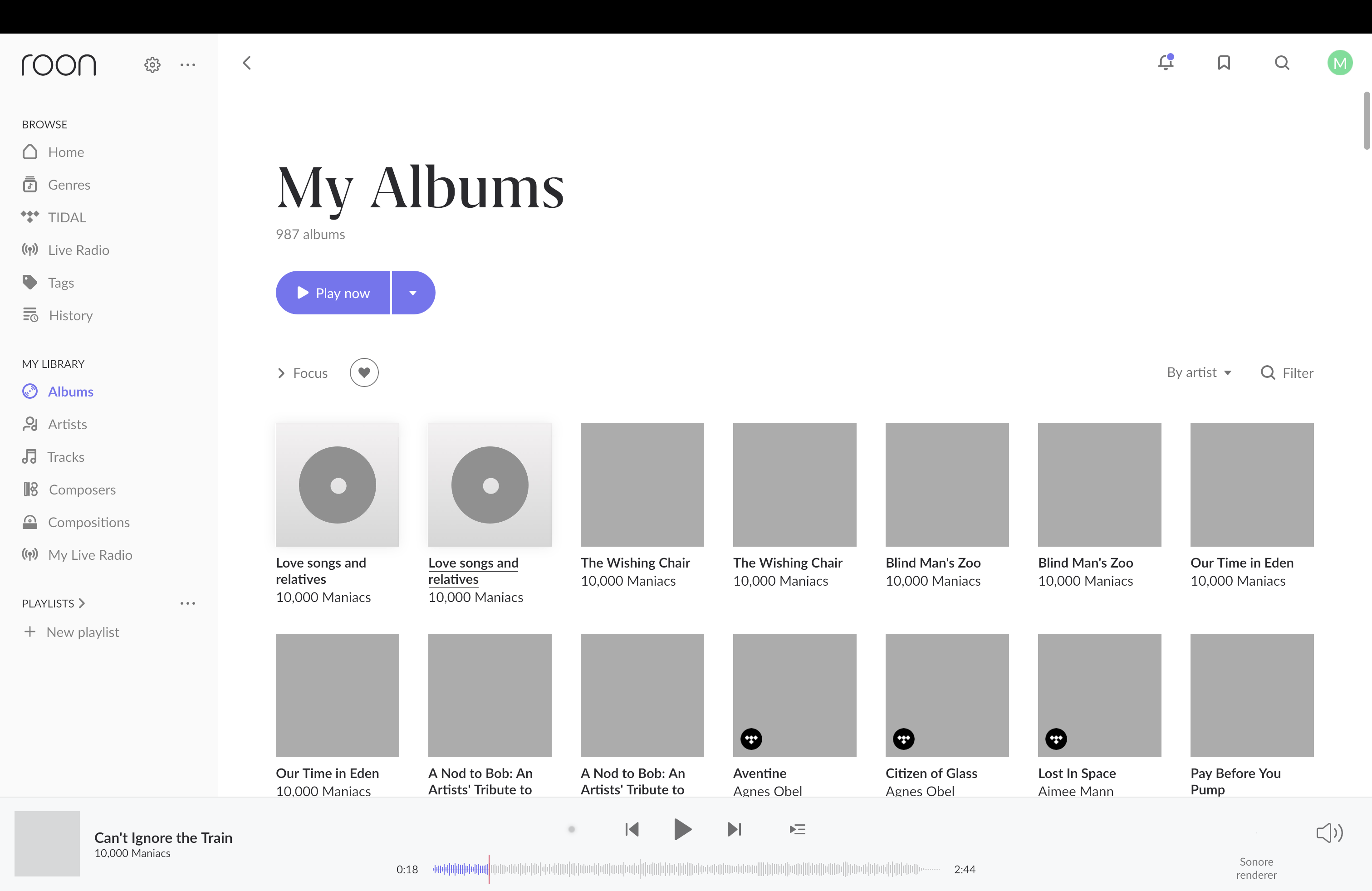1372x891 pixels.
Task: Open the Playlists more options dots
Action: pyautogui.click(x=187, y=603)
